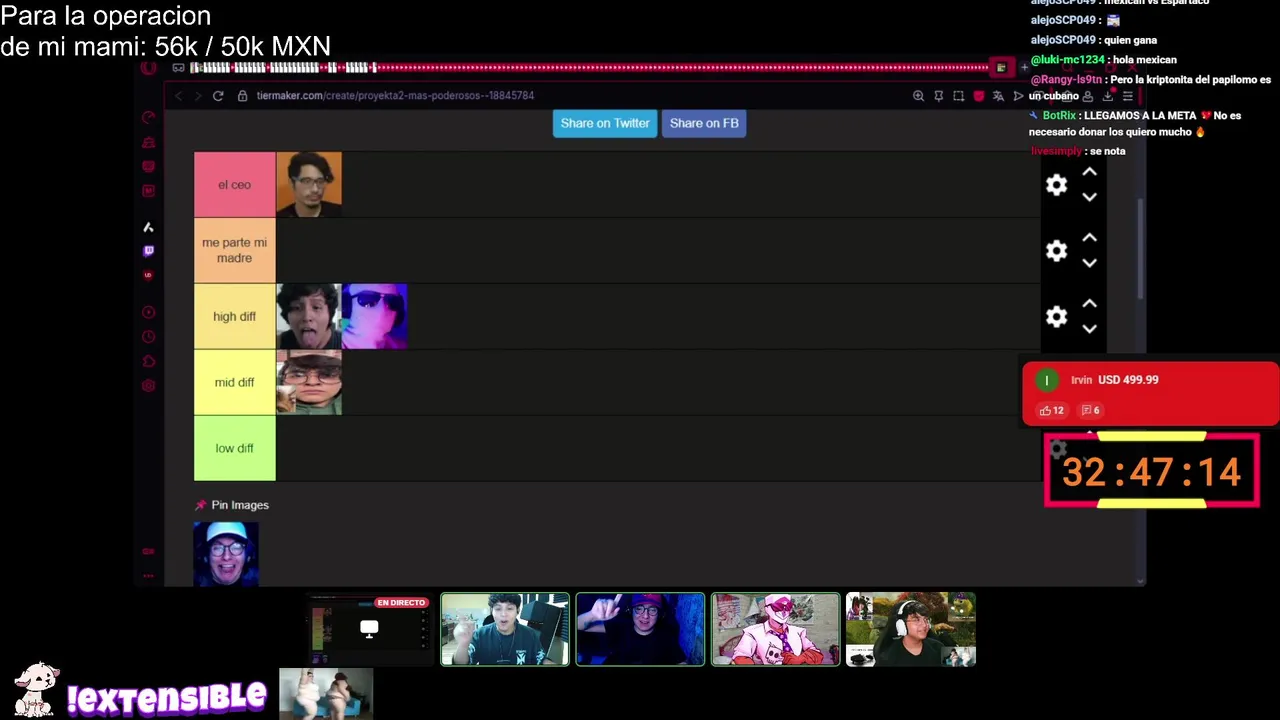Move el ceo tier up
Viewport: 1280px width, 720px height.
pyautogui.click(x=1090, y=172)
